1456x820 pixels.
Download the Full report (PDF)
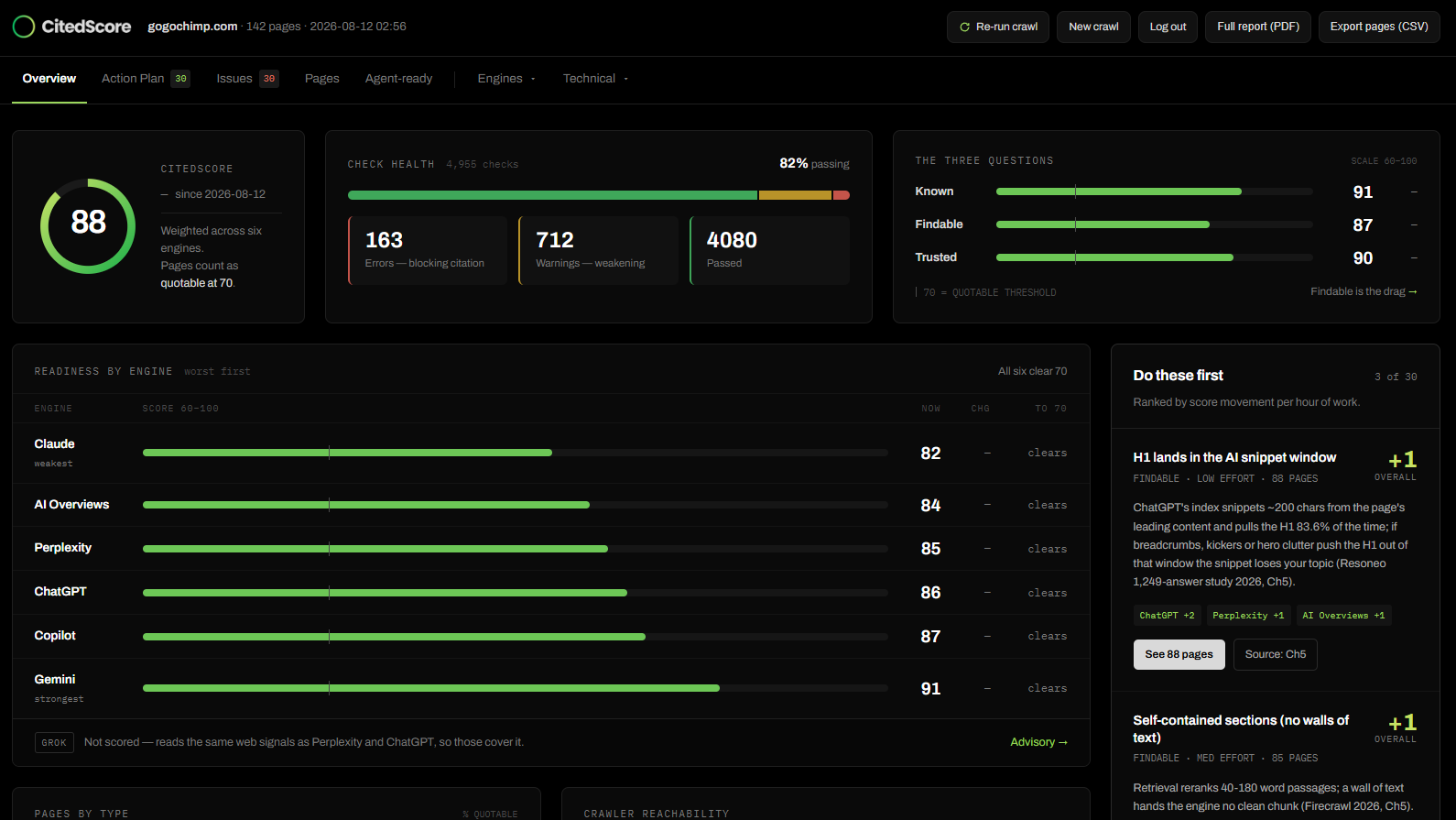1258,27
